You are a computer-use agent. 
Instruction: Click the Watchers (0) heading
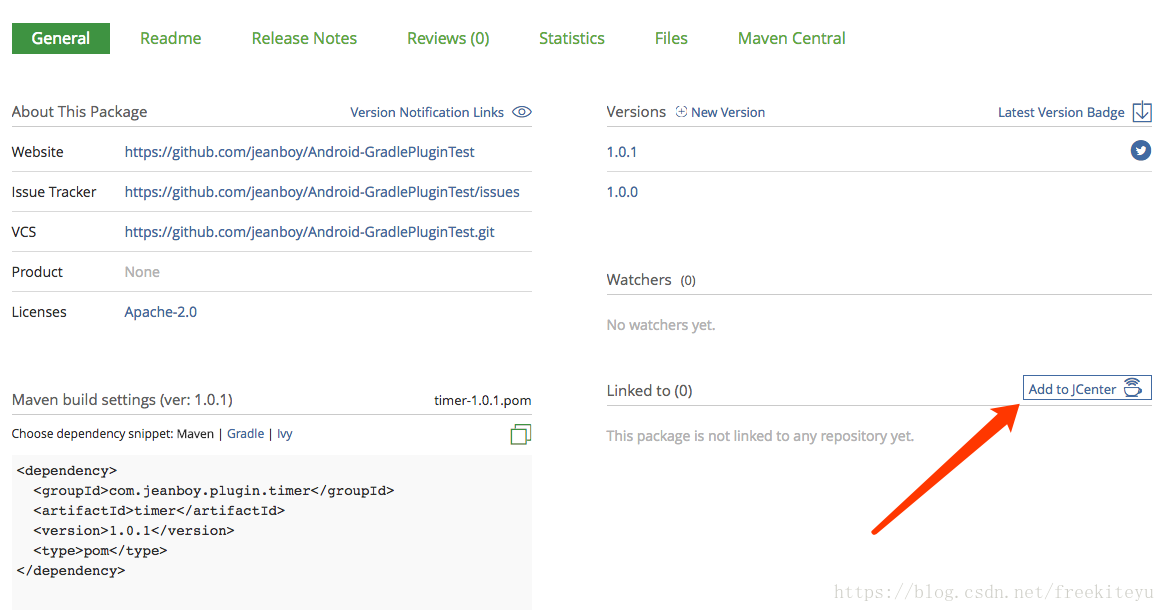[651, 280]
